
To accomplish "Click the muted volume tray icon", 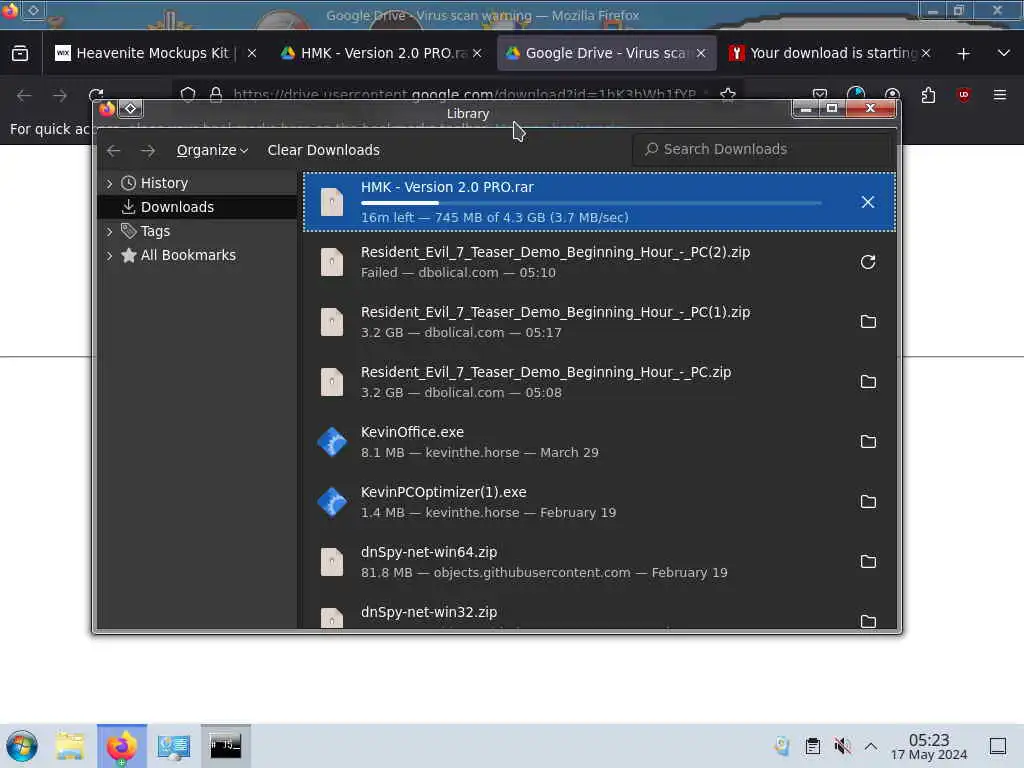I will point(842,746).
